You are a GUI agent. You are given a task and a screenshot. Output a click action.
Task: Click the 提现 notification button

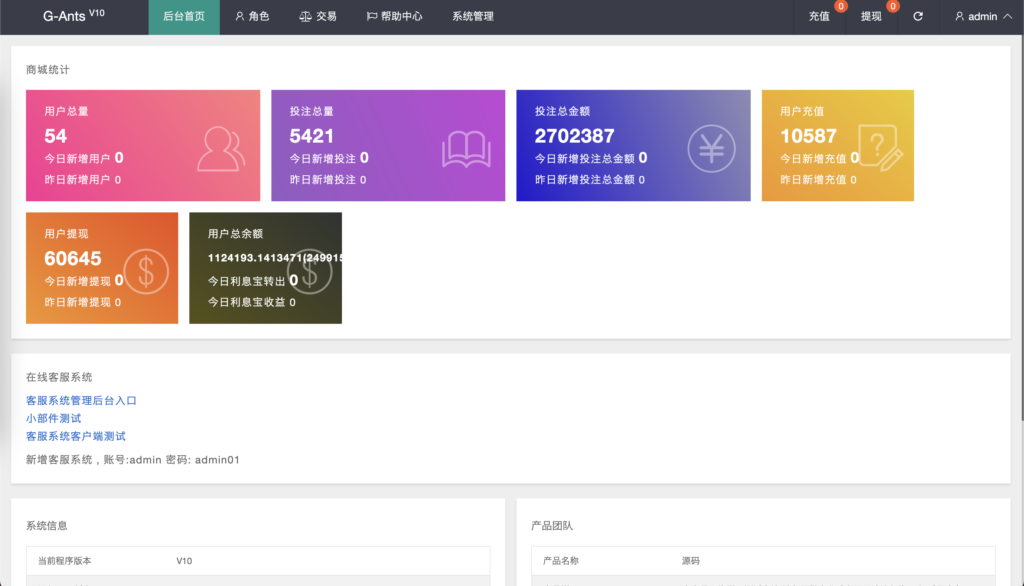click(x=872, y=17)
